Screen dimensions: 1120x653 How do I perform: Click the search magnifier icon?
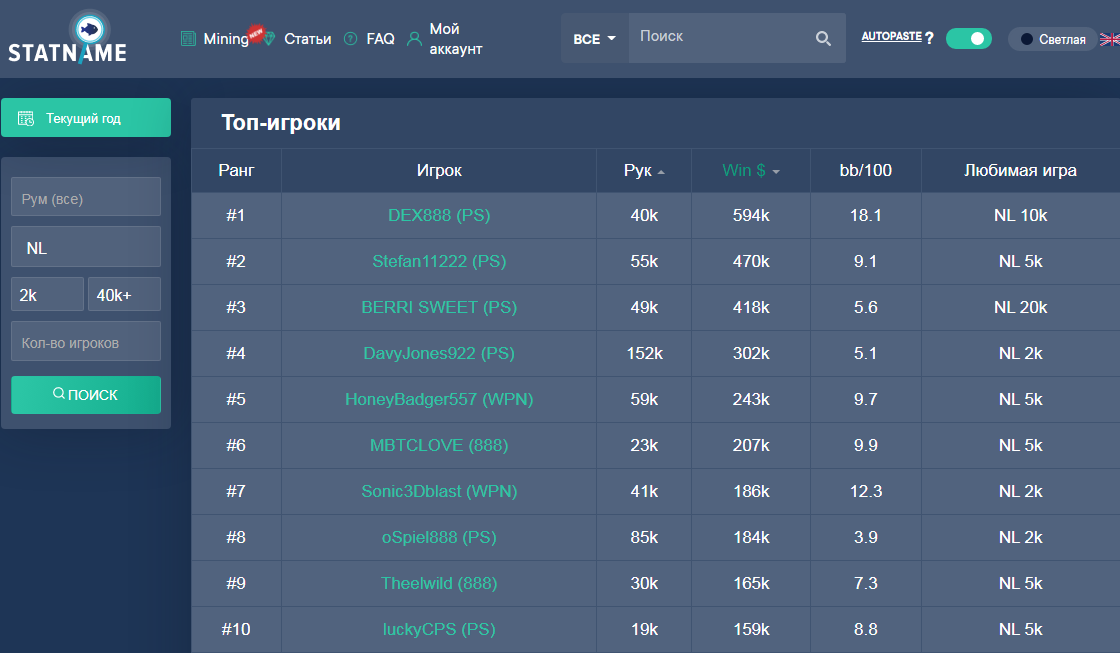point(823,39)
